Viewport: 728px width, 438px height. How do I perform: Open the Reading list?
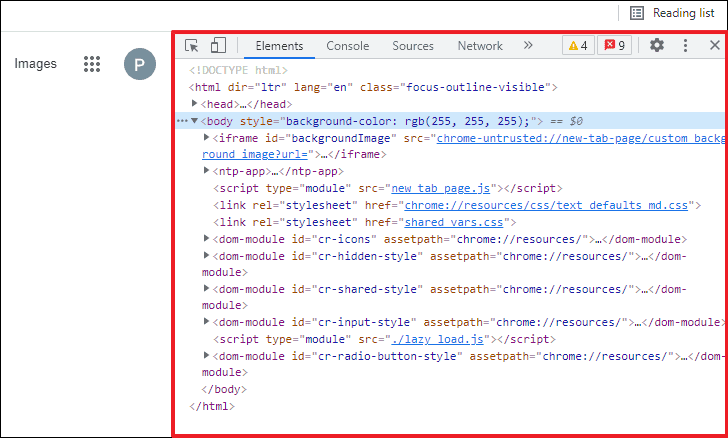point(672,13)
